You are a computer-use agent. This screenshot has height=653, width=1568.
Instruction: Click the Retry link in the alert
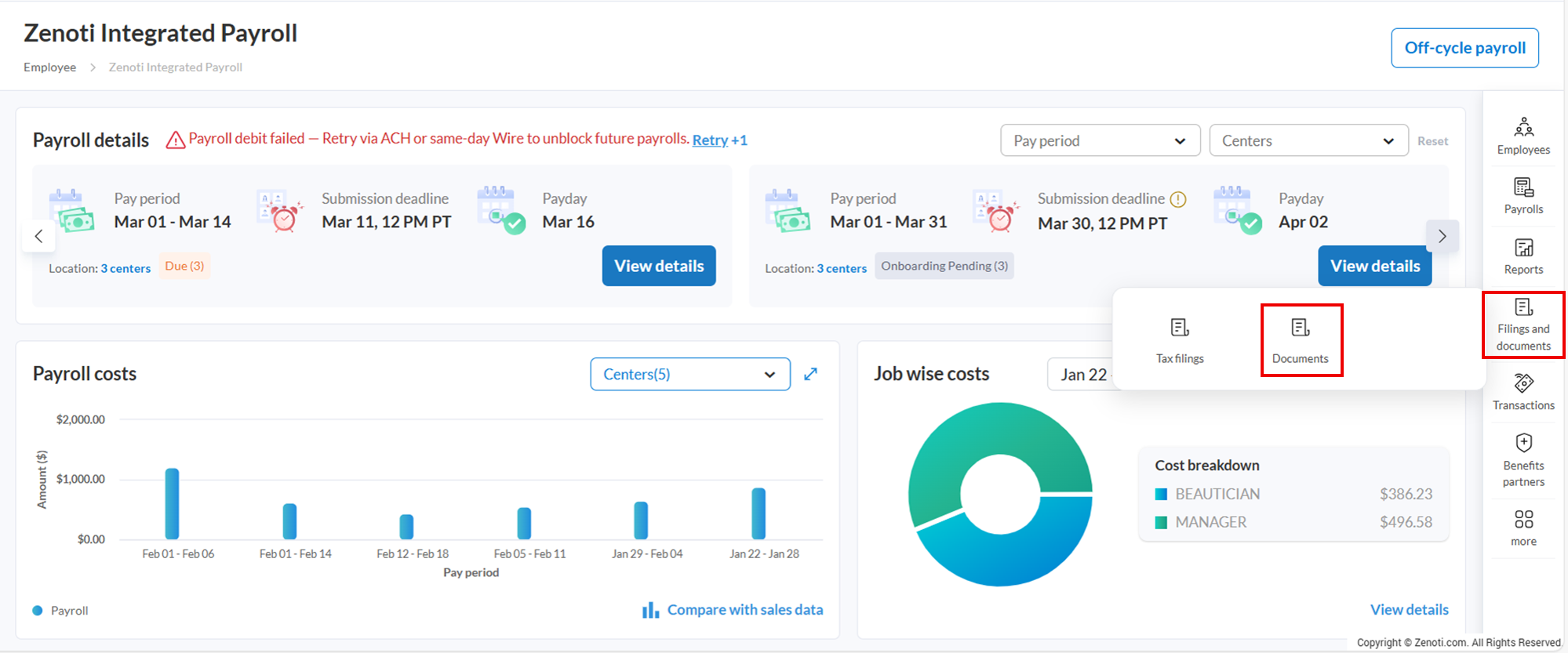click(x=710, y=140)
